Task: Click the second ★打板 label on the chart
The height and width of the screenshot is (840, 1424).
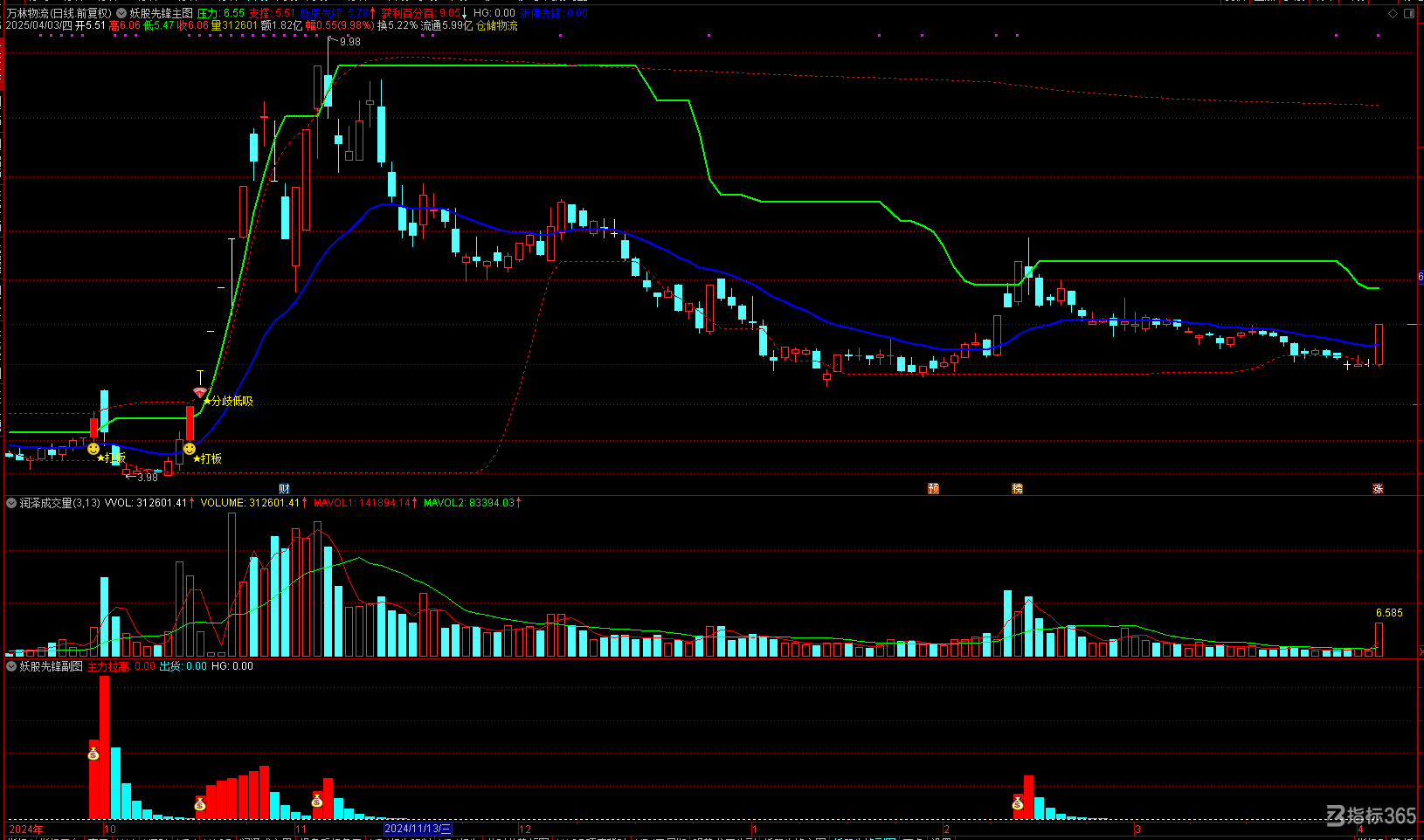Action: tap(208, 458)
